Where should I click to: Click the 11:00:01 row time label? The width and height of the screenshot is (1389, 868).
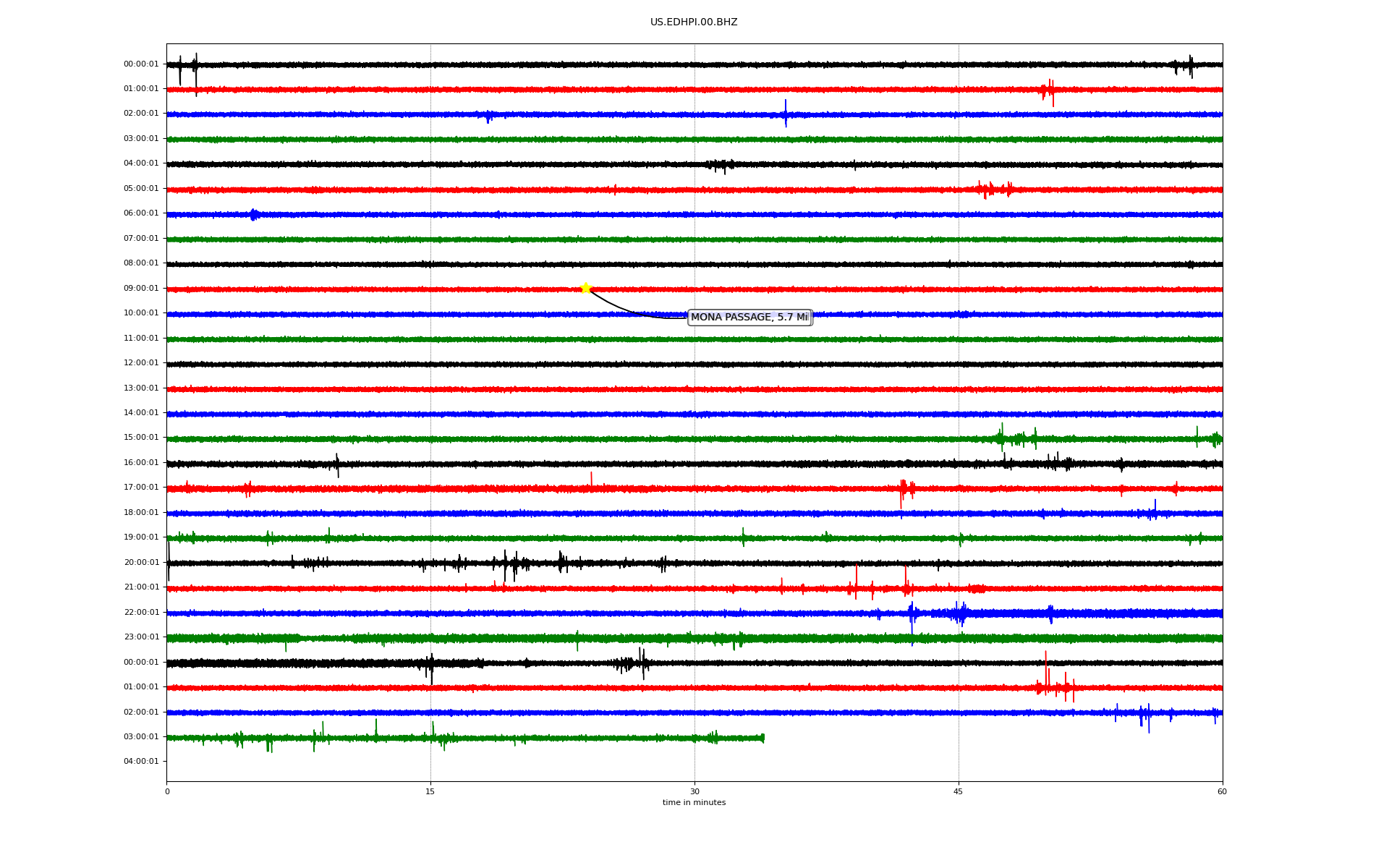[x=141, y=339]
